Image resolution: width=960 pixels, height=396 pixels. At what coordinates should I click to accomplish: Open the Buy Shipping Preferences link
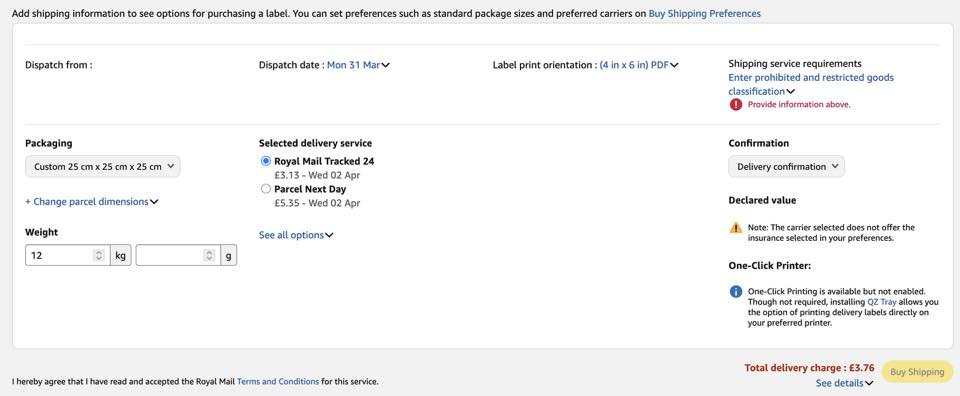click(705, 13)
